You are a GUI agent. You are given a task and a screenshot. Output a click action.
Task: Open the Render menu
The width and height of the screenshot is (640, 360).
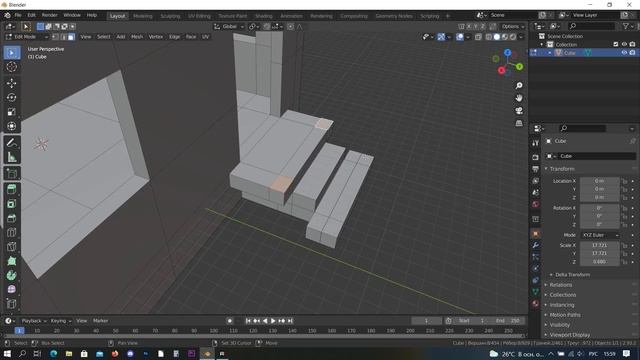50,15
